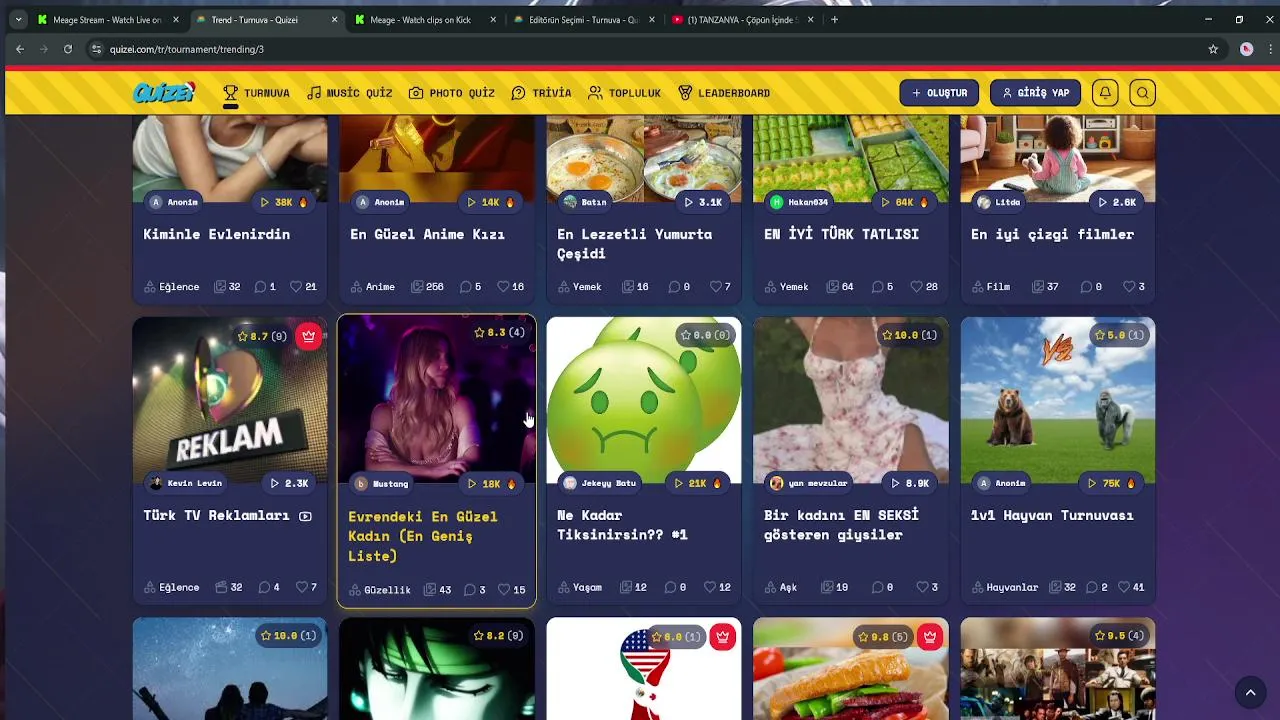This screenshot has height=720, width=1280.
Task: Click crown badge on burger thumbnail card
Action: 930,637
